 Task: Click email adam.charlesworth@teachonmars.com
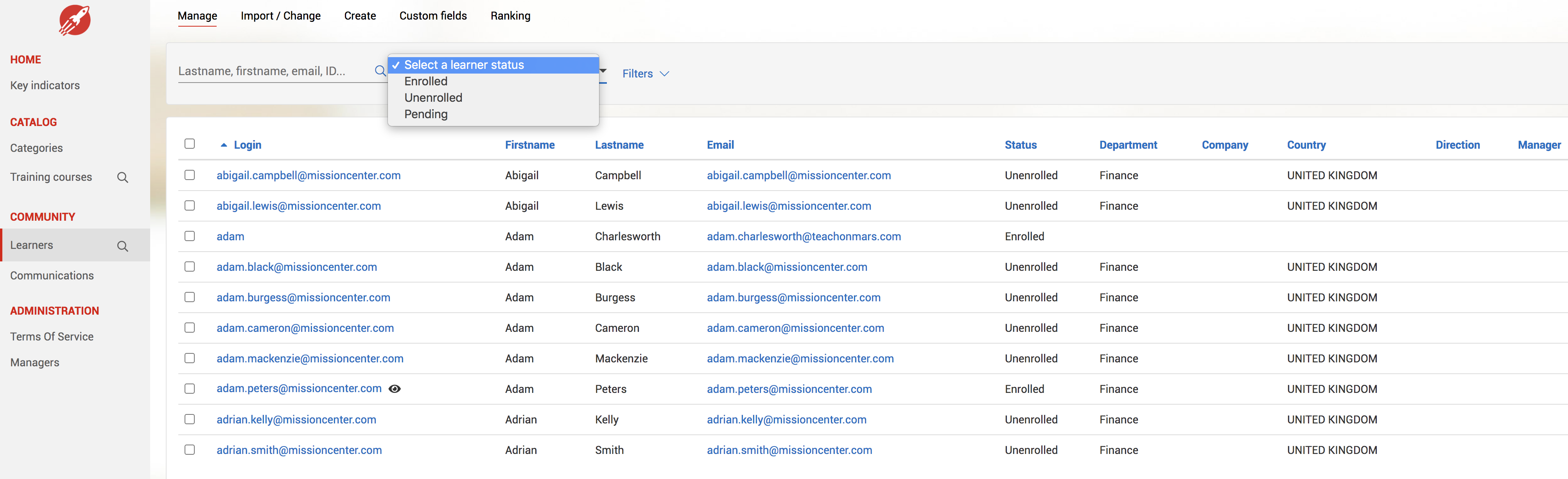pyautogui.click(x=804, y=236)
